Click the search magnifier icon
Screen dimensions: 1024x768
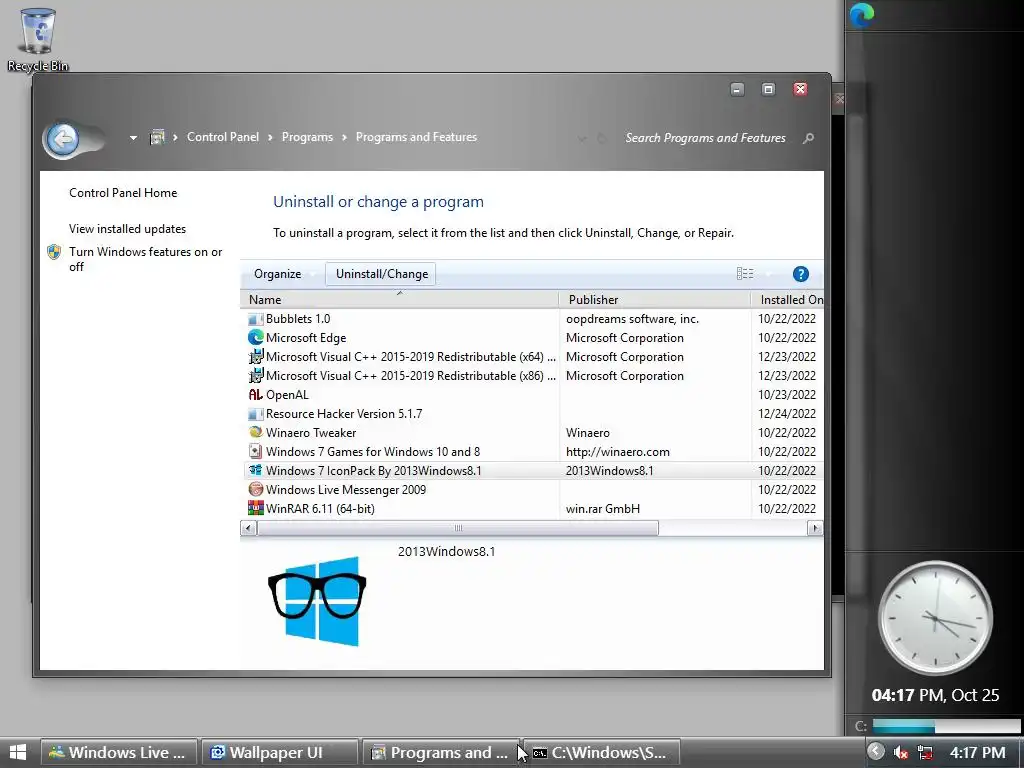(808, 138)
